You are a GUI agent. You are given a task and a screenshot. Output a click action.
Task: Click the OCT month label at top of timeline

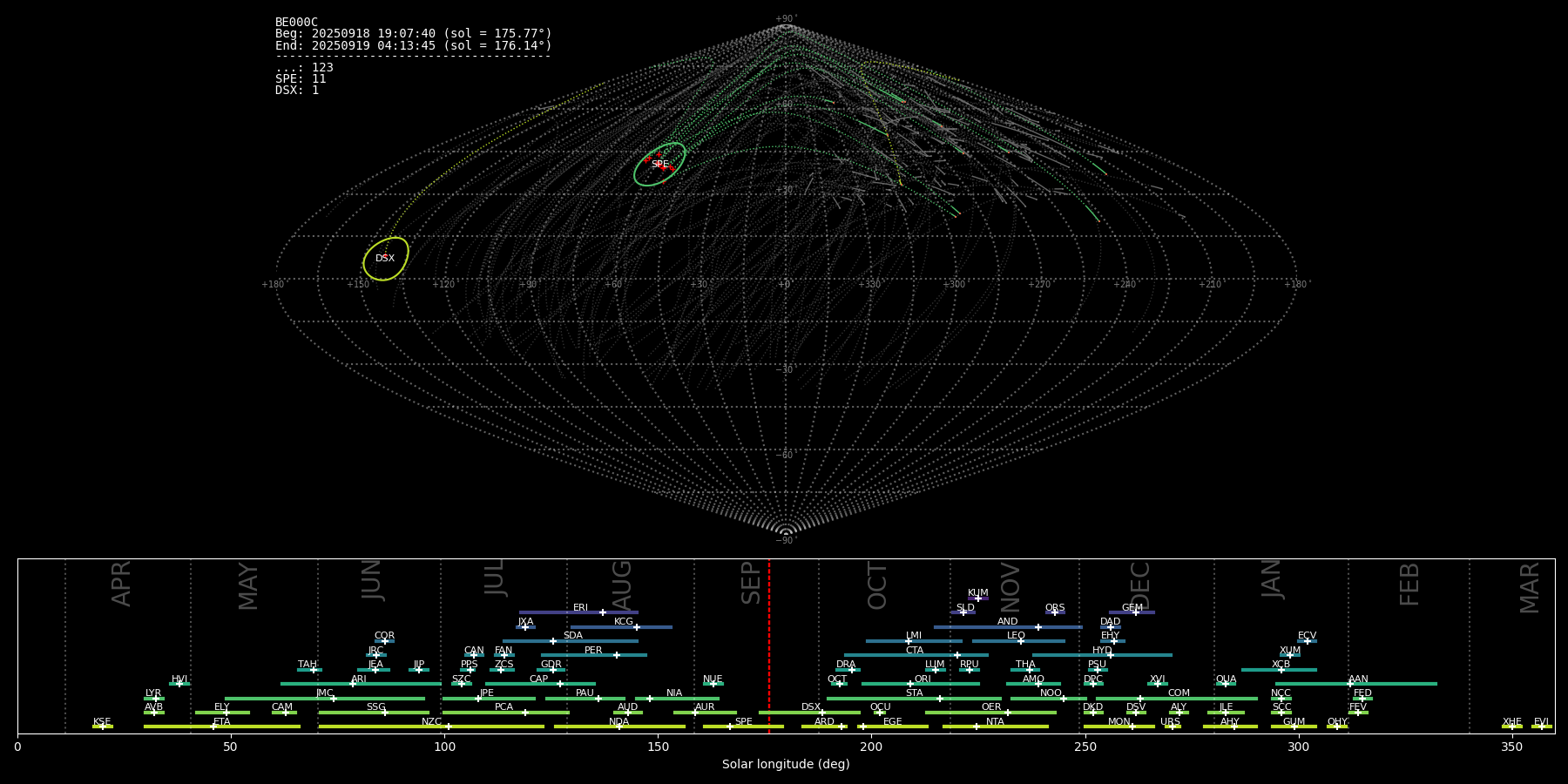pos(877,585)
